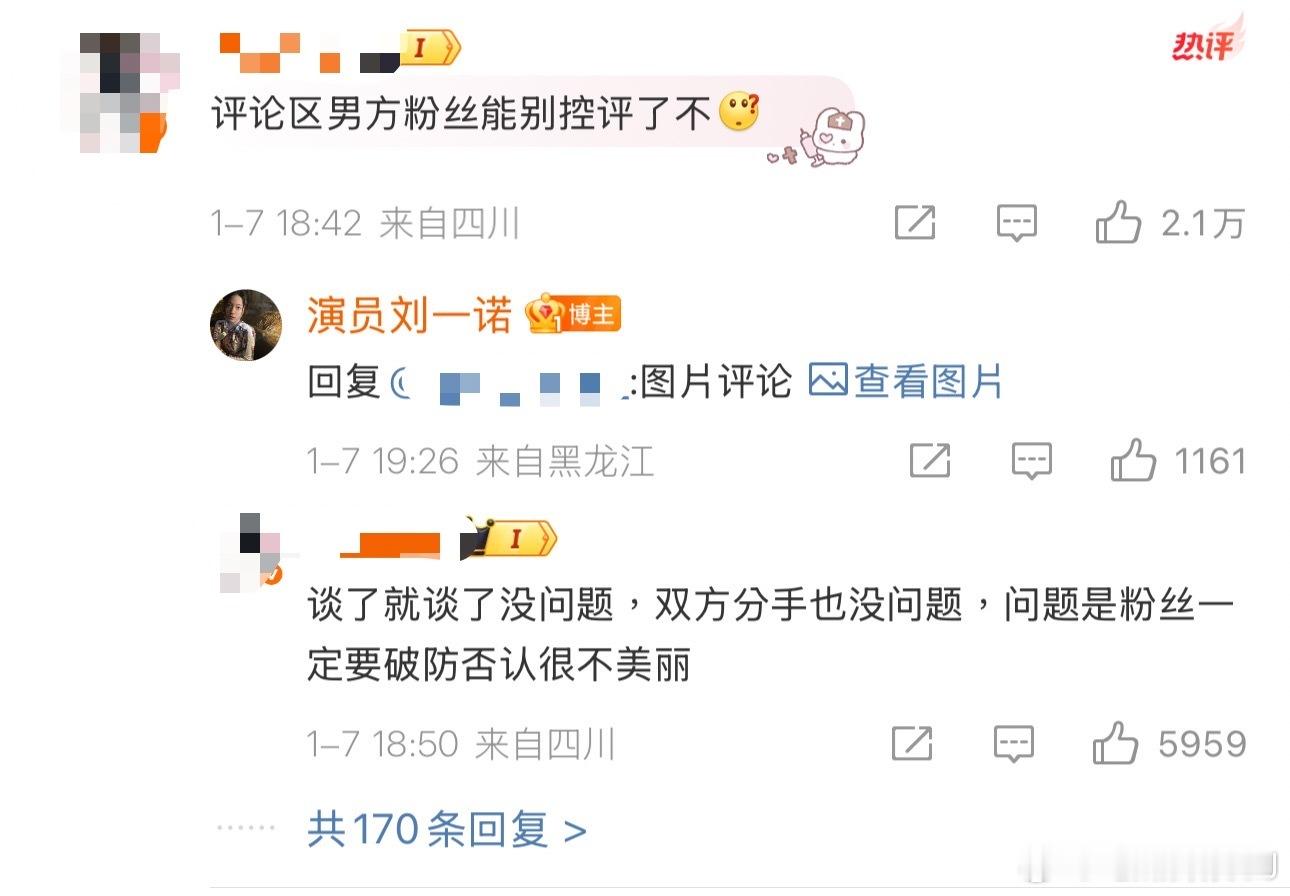
Task: Expand all 170 replies
Action: 447,829
